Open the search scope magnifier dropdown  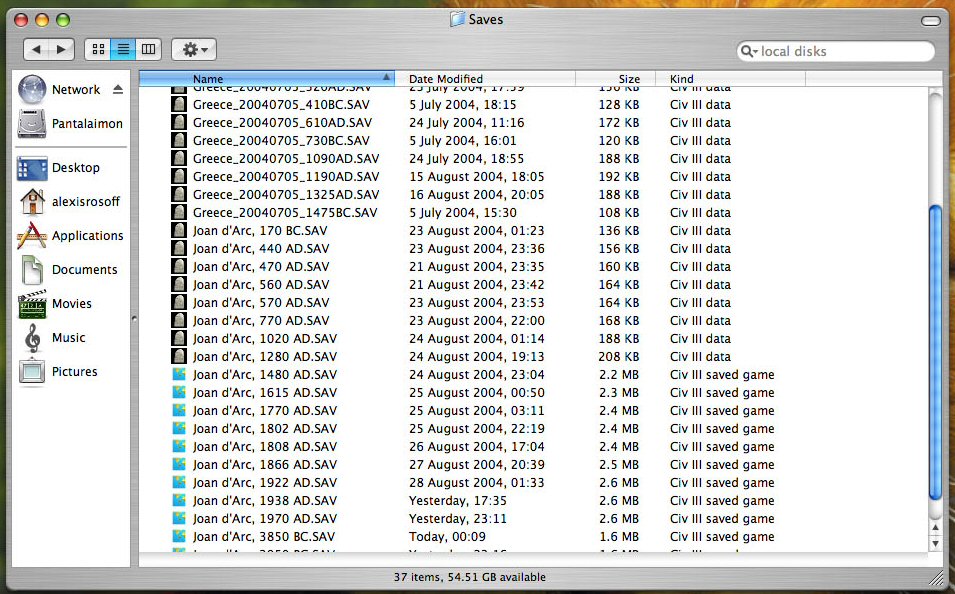(x=749, y=52)
